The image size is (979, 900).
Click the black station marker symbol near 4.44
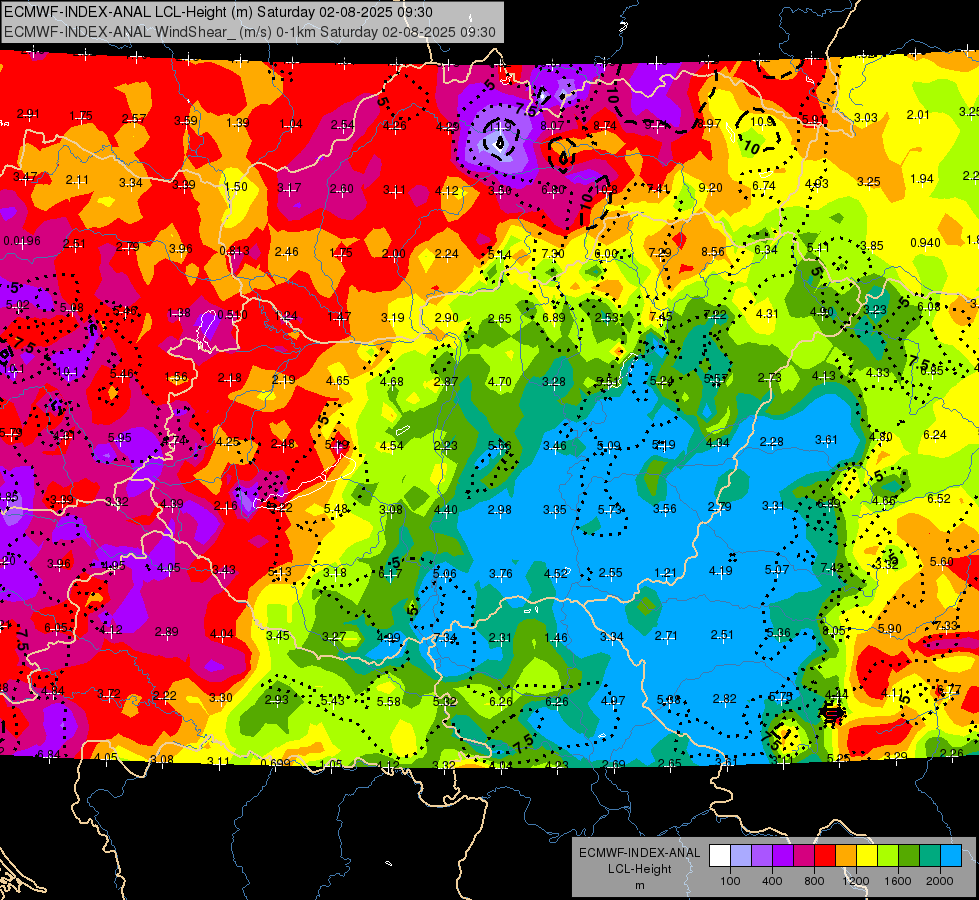(831, 714)
